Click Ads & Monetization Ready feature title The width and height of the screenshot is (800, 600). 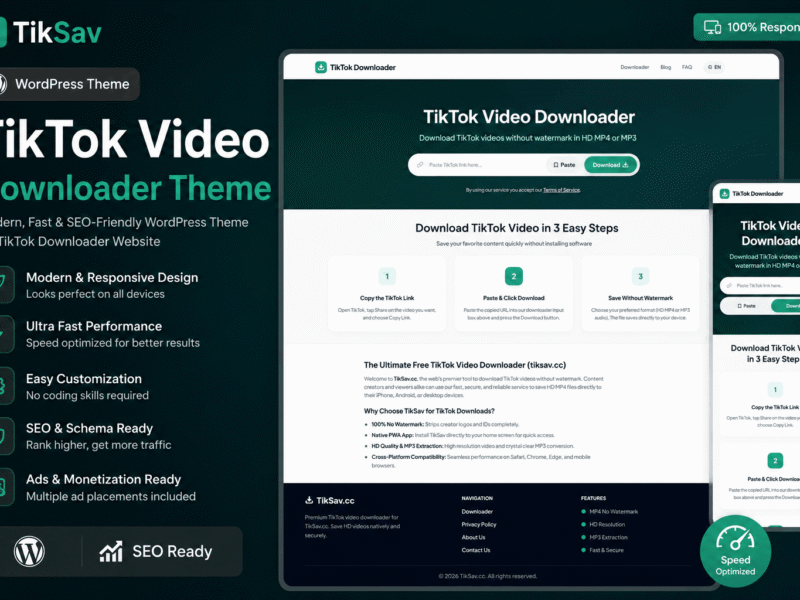point(104,480)
